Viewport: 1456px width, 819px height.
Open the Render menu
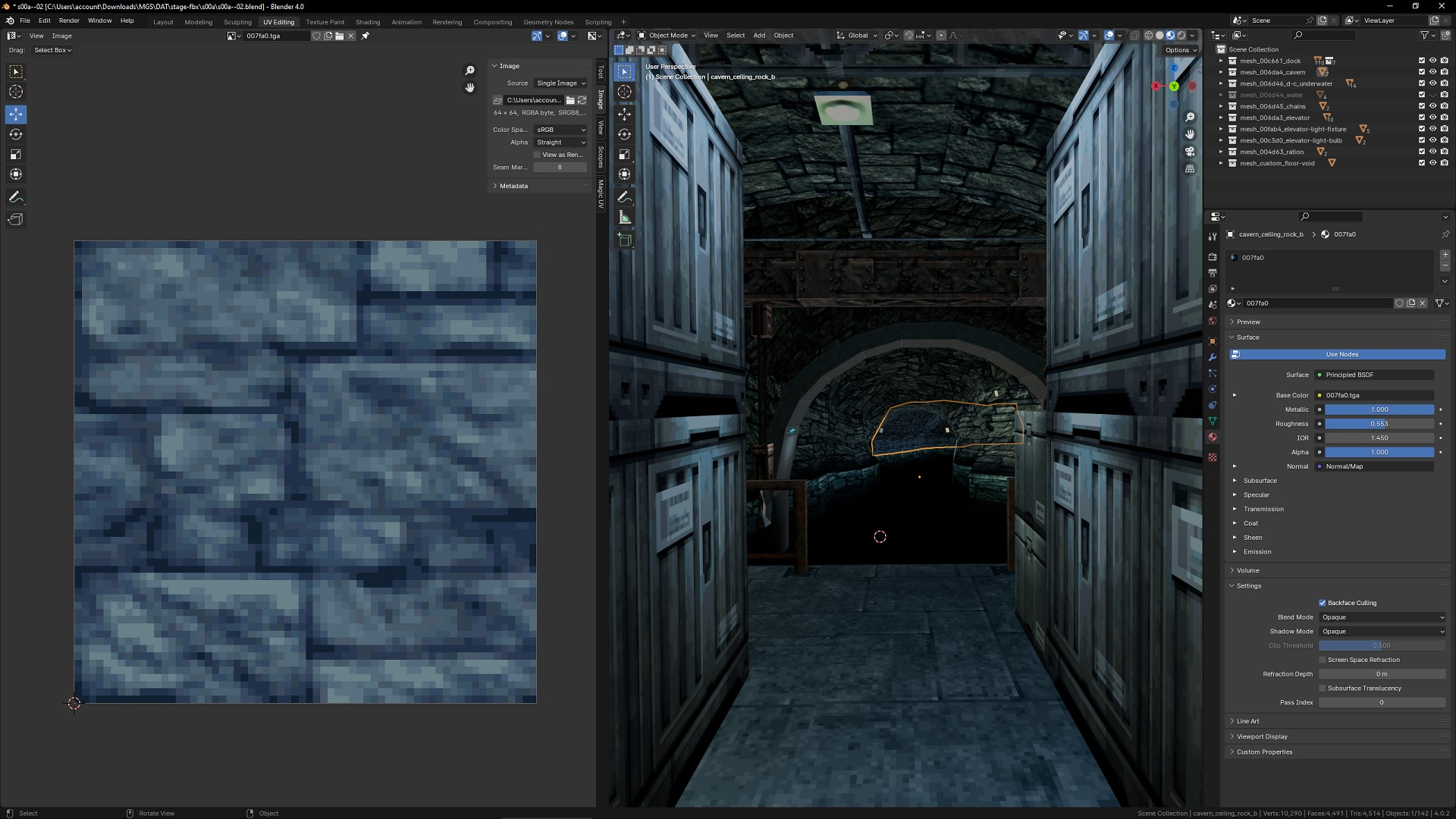[69, 20]
